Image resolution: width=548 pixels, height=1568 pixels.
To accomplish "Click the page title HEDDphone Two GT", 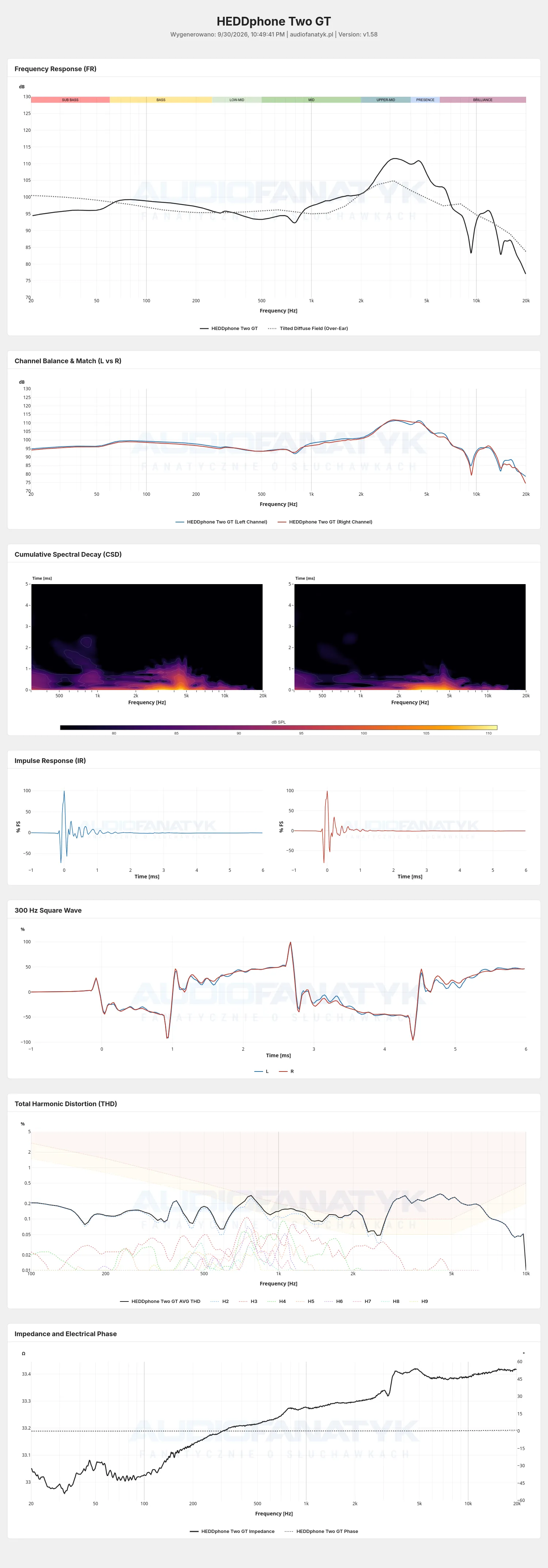I will click(274, 21).
